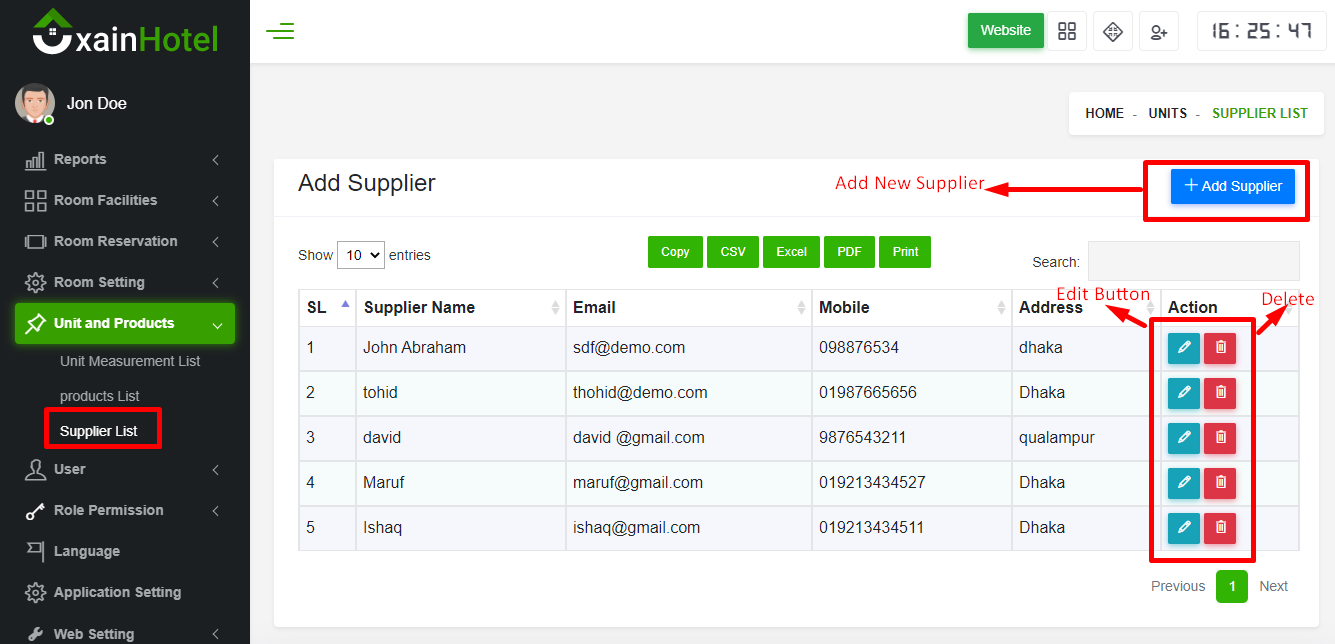Delete supplier Maruf using red trash icon

pos(1220,483)
